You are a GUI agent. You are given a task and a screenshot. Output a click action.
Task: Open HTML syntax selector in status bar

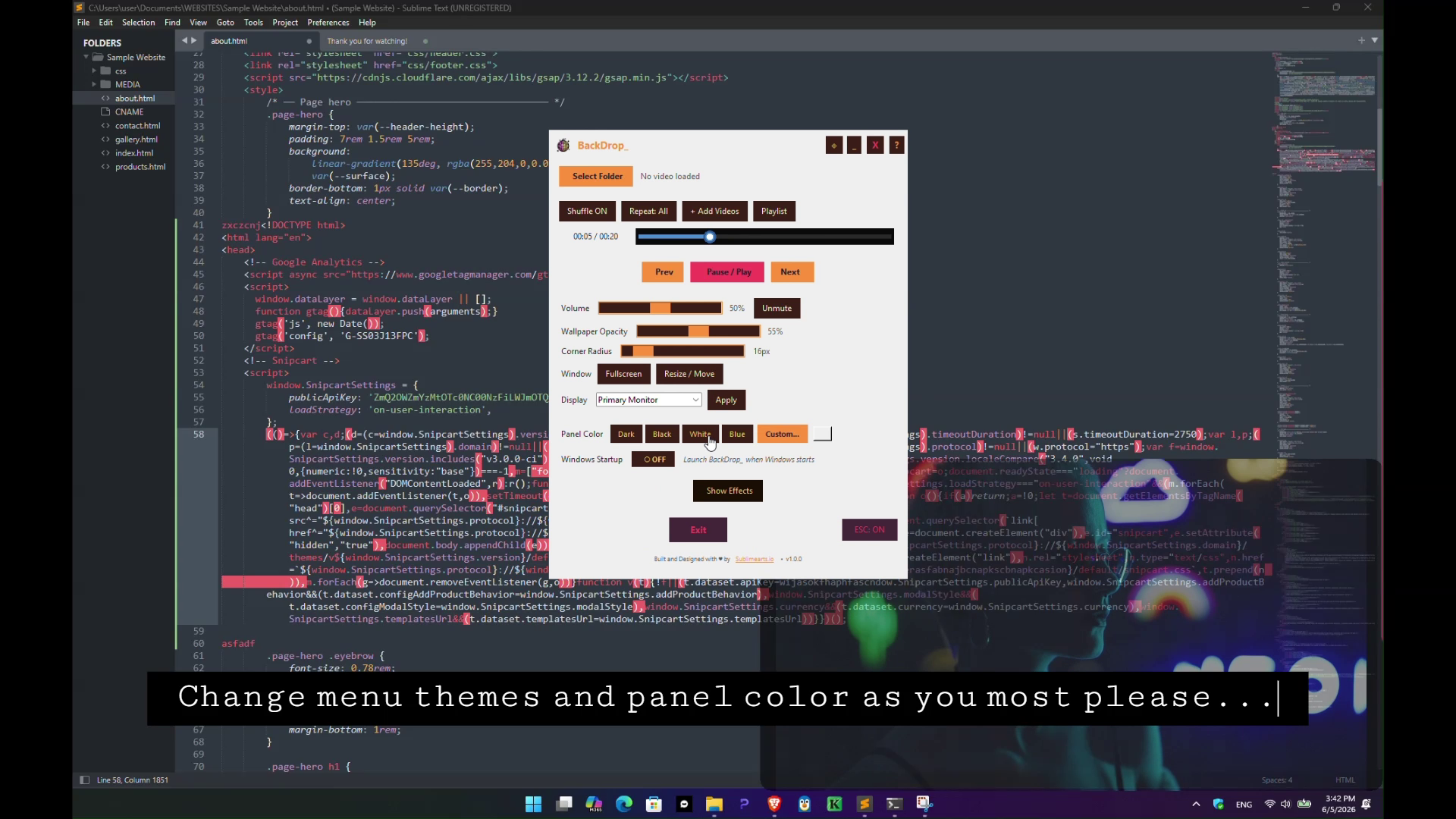tap(1345, 780)
